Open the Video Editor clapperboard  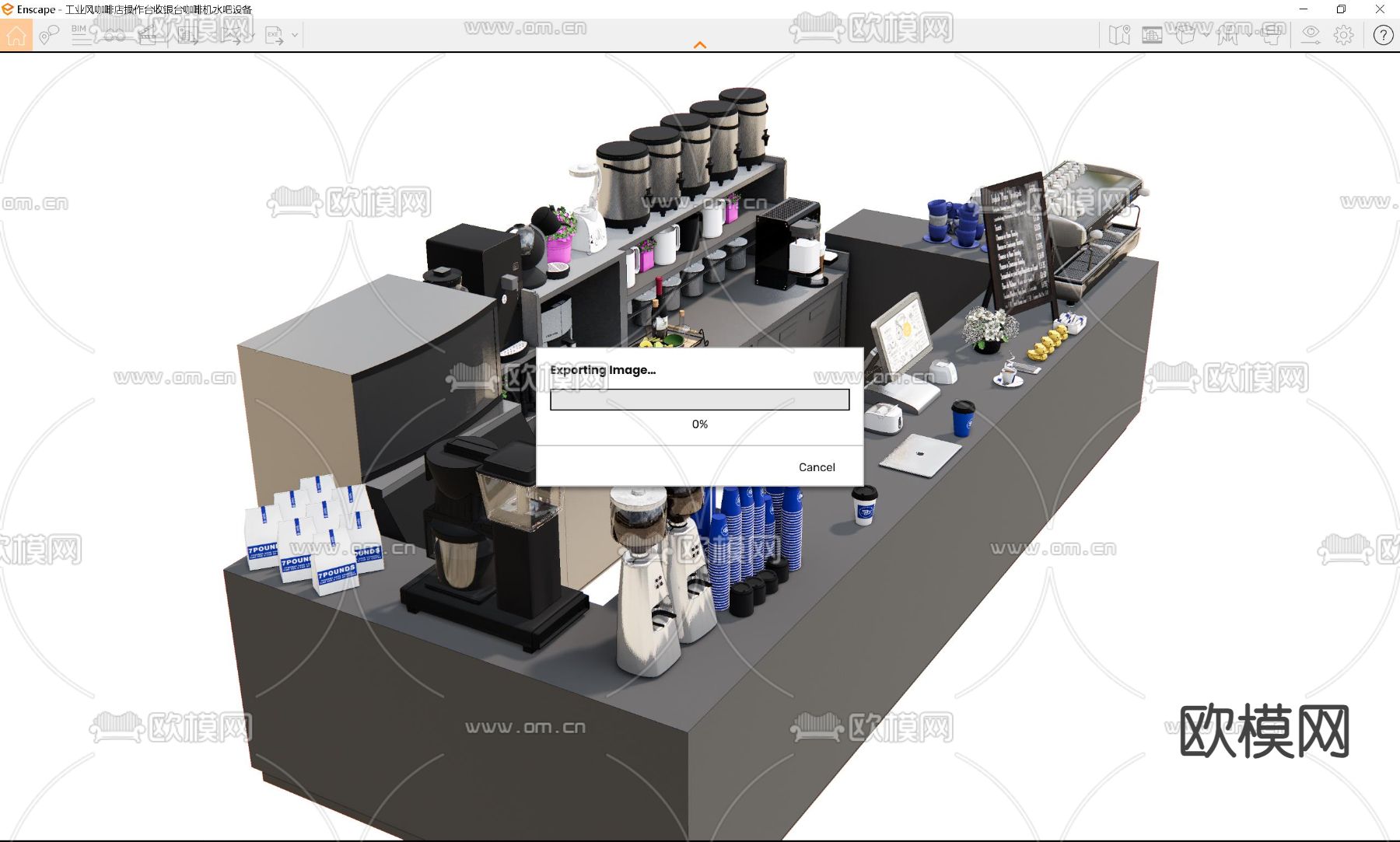pos(148,36)
